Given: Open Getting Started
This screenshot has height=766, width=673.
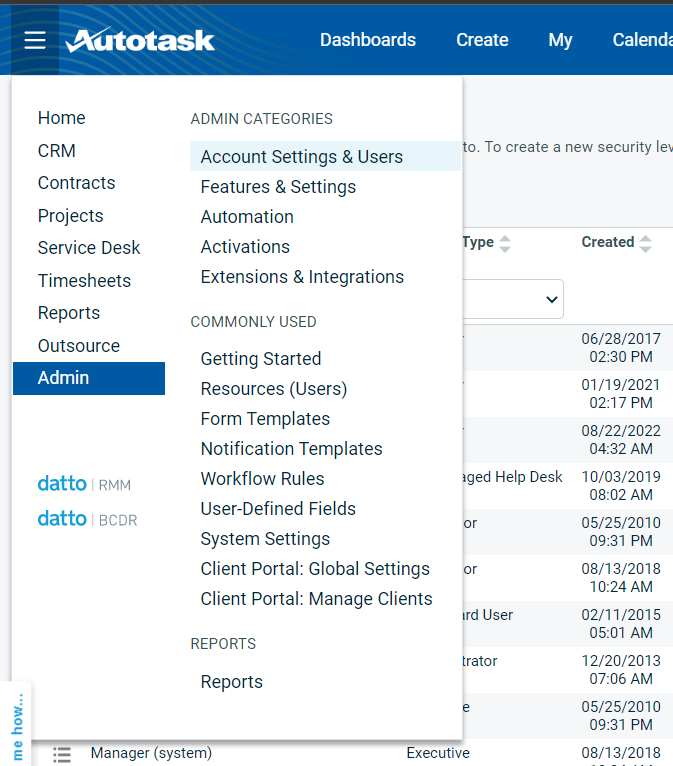Looking at the screenshot, I should click(261, 359).
